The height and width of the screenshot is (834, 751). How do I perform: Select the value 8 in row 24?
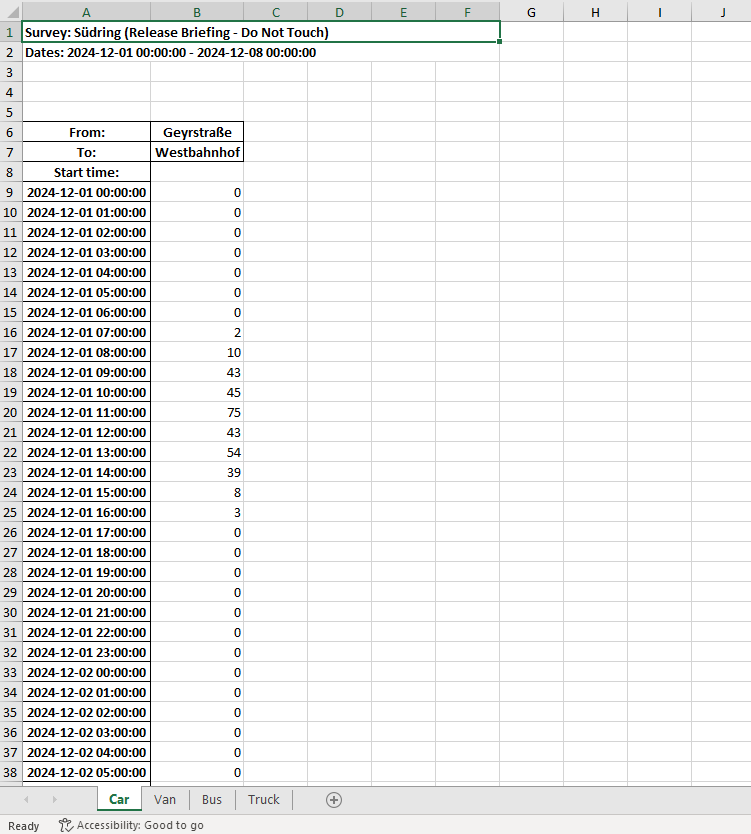pos(197,492)
